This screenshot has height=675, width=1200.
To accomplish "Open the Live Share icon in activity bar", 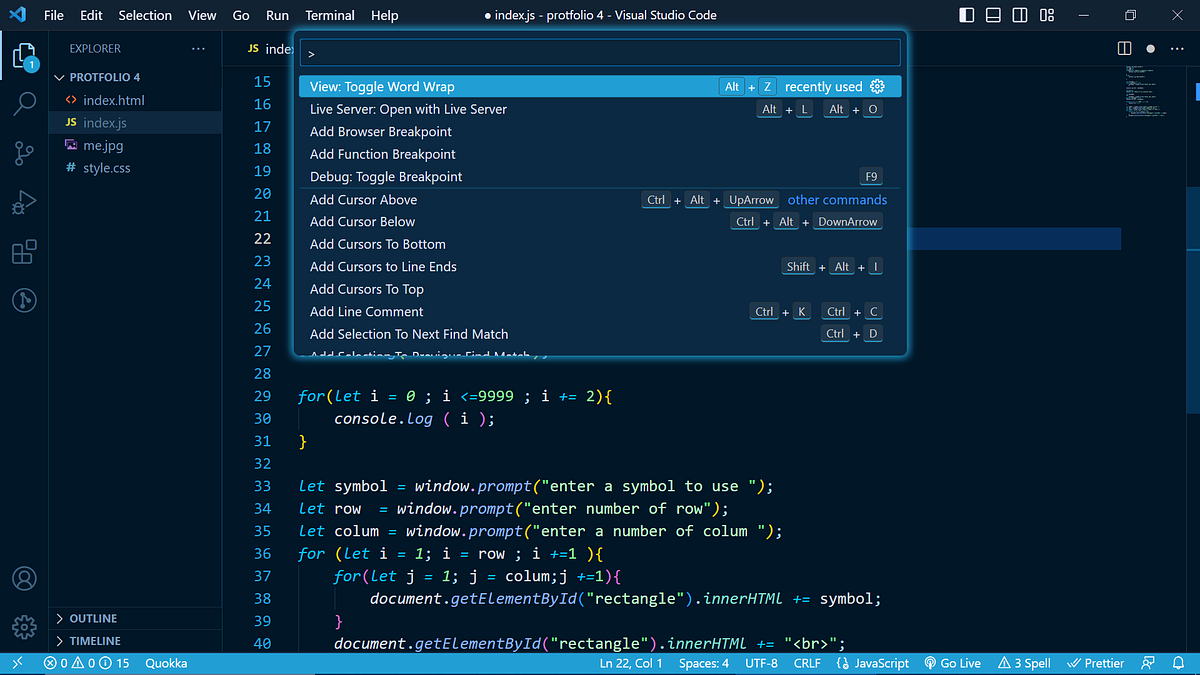I will pos(24,300).
